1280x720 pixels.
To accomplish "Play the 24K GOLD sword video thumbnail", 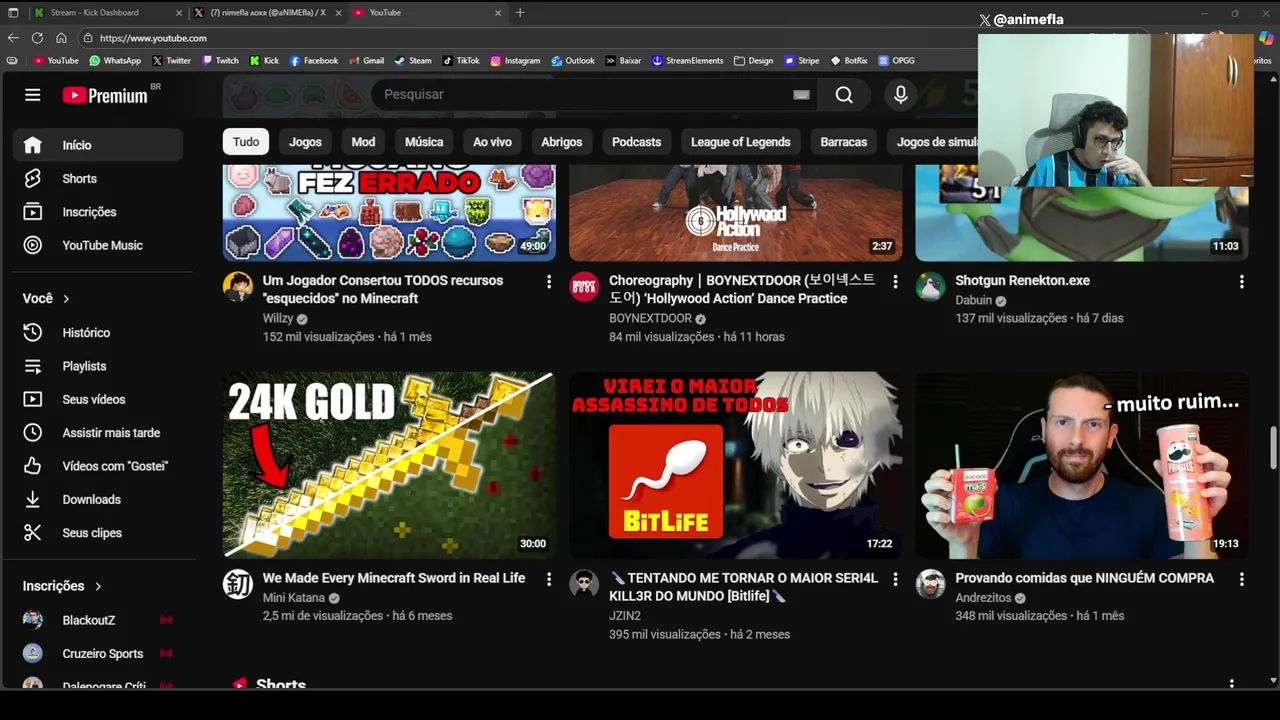I will tap(389, 465).
